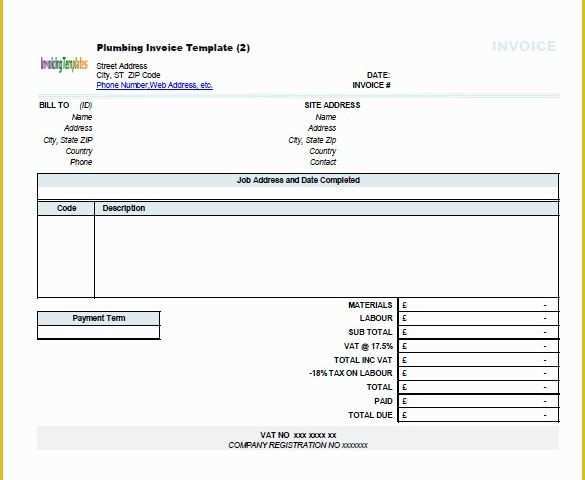Viewport: 585px width, 480px height.
Task: Click the COMPANY REGISTRATION NO text
Action: 298,445
